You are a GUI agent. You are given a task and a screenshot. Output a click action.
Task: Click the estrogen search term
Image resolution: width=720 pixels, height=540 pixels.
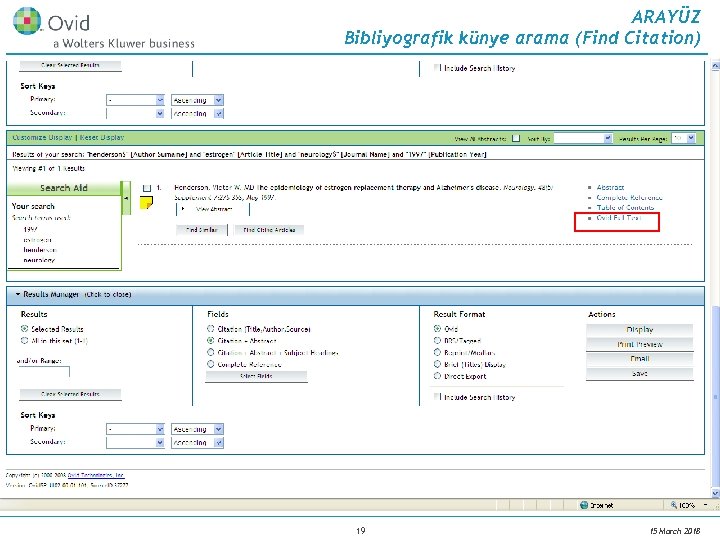pyautogui.click(x=38, y=240)
